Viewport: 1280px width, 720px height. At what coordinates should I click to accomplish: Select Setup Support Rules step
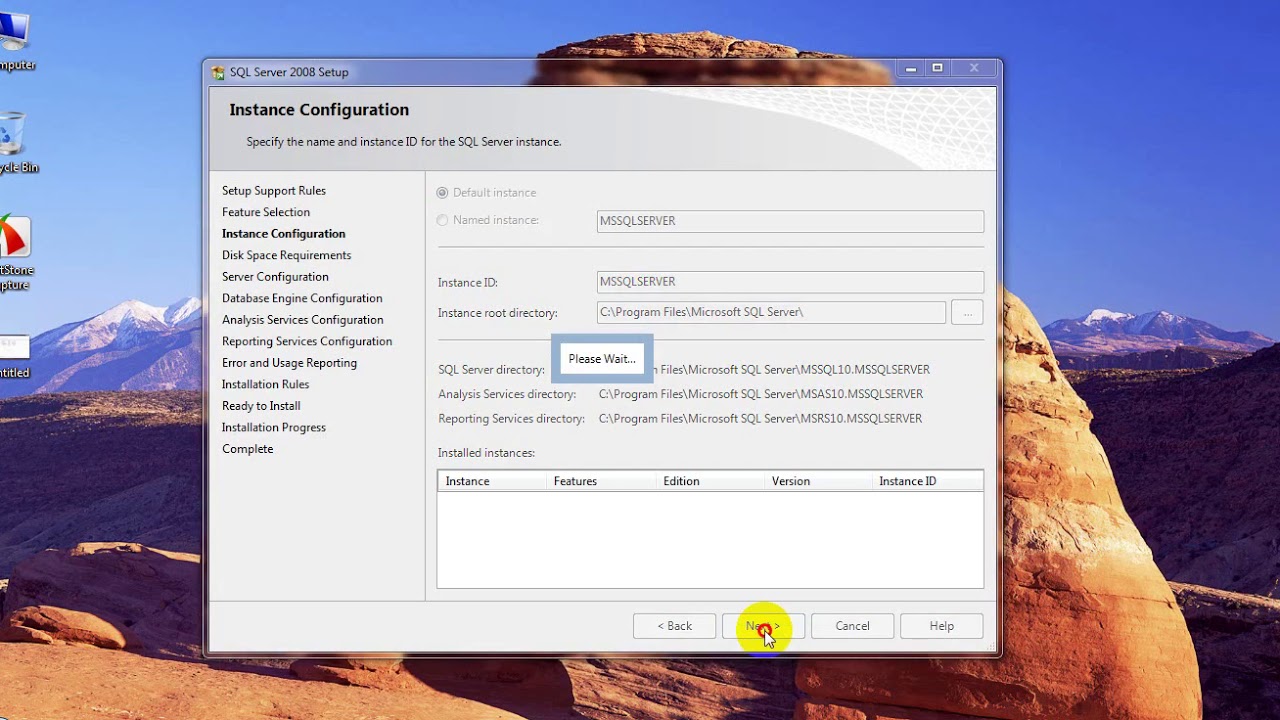pyautogui.click(x=274, y=191)
